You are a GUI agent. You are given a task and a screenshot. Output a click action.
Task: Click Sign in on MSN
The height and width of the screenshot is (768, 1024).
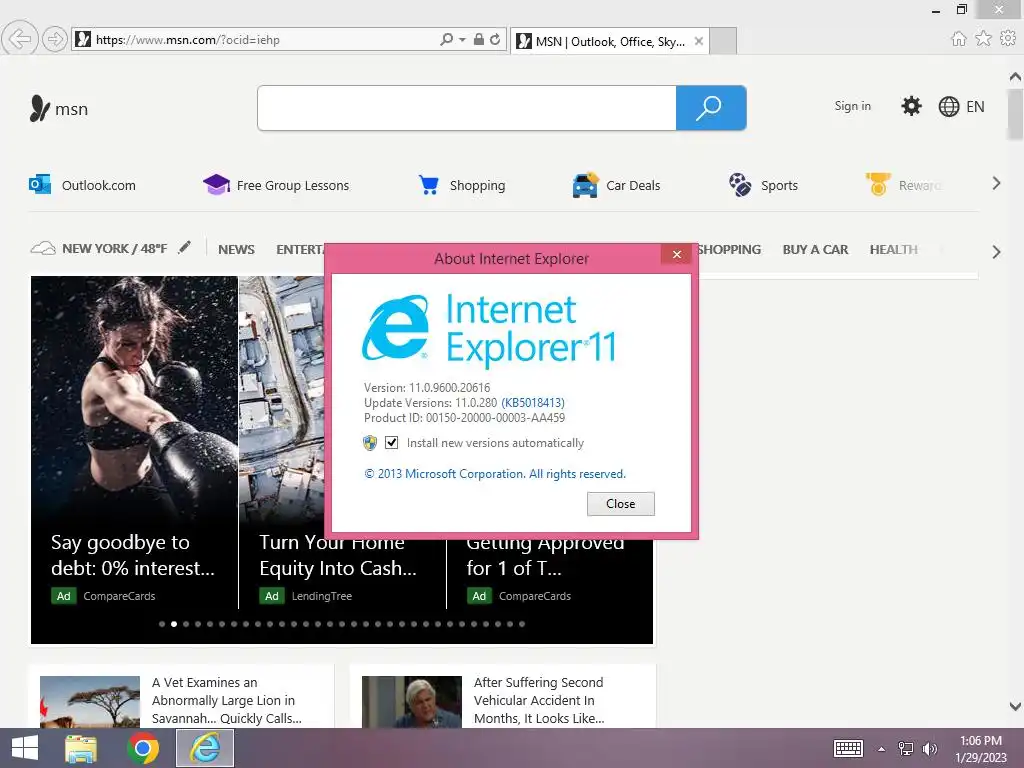pyautogui.click(x=852, y=106)
